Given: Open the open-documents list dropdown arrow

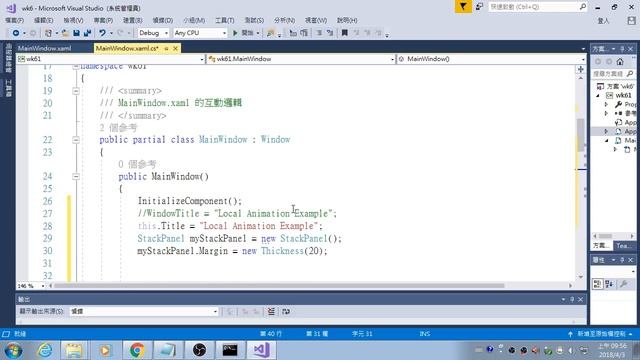Looking at the screenshot, I should click(x=583, y=49).
